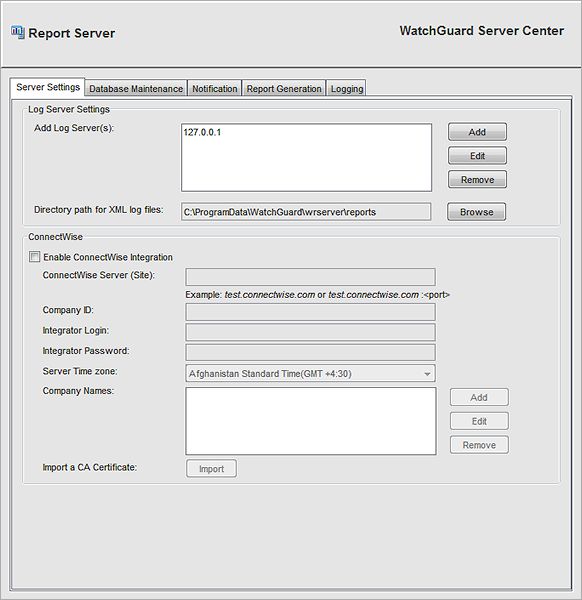Click Add in Log Server Settings
This screenshot has height=600, width=582.
pos(477,132)
